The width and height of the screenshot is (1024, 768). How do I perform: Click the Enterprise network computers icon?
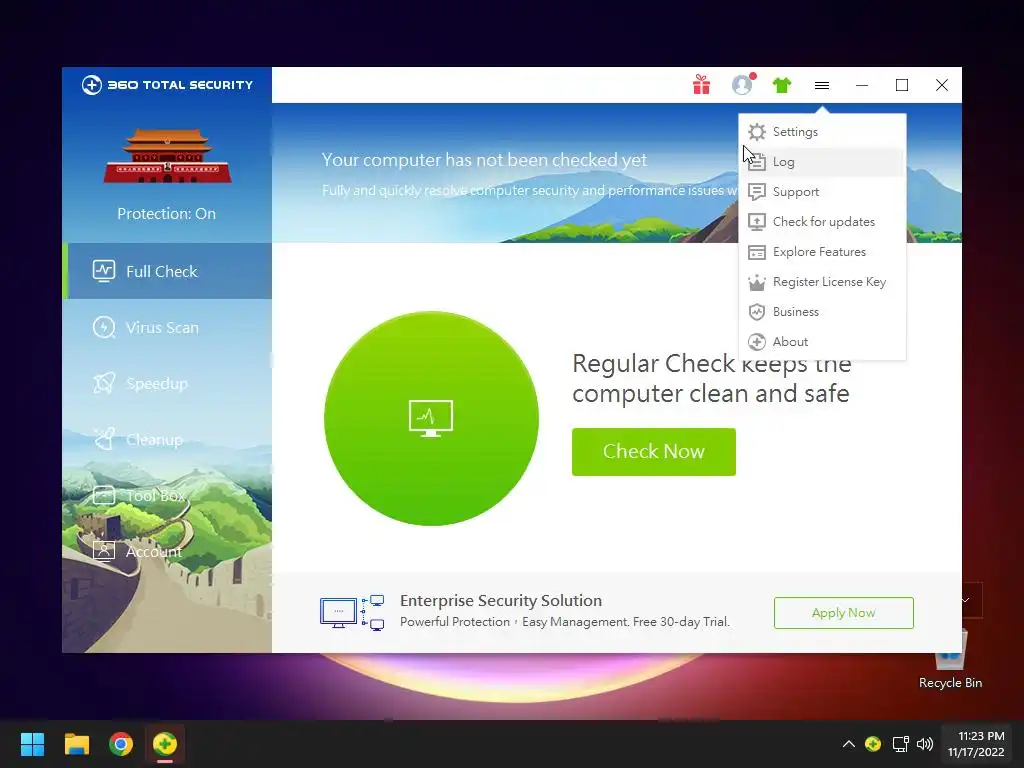pos(352,613)
